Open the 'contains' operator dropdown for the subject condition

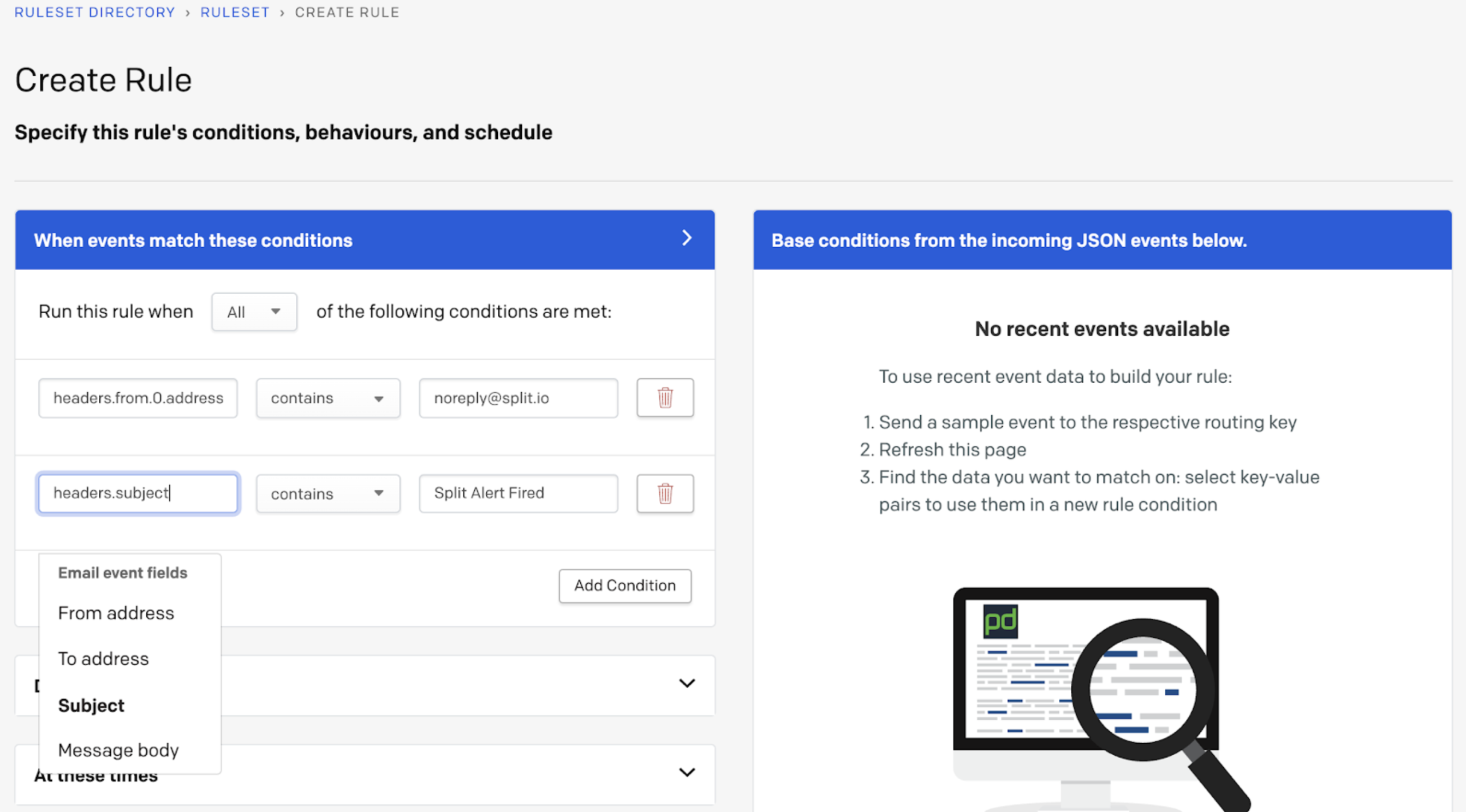point(328,494)
